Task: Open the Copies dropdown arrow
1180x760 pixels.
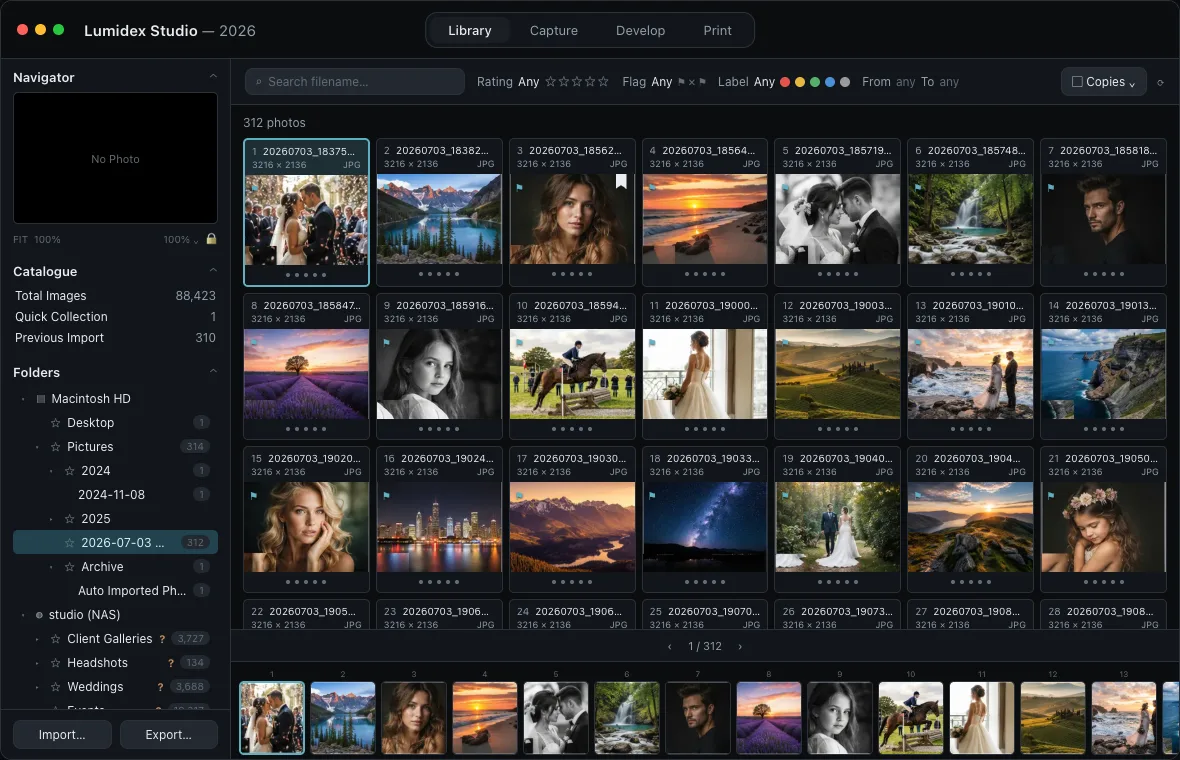Action: [x=1132, y=84]
